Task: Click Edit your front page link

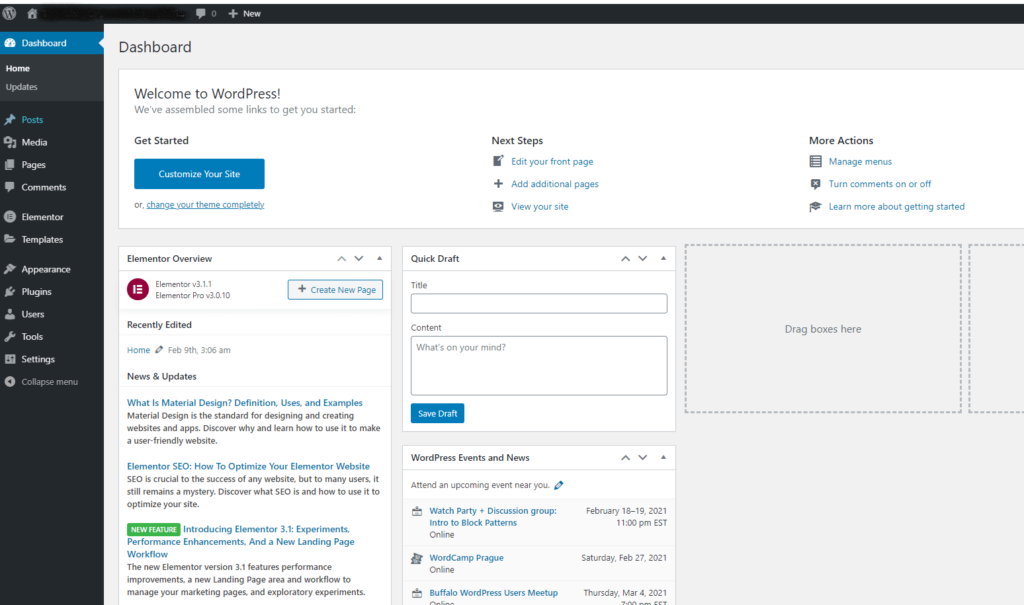Action: pyautogui.click(x=552, y=161)
